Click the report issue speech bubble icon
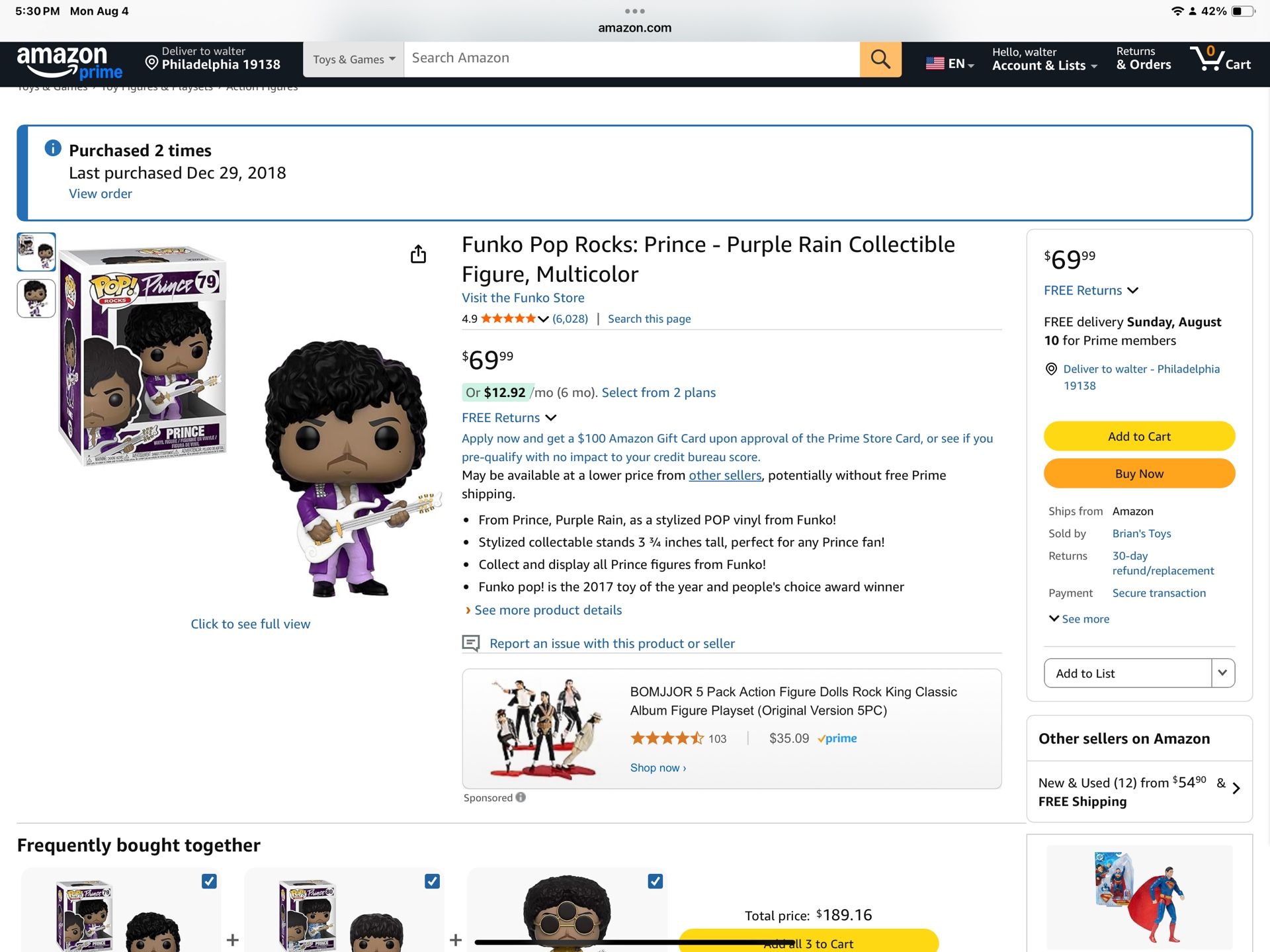Screen dimensions: 1270x952 click(470, 643)
